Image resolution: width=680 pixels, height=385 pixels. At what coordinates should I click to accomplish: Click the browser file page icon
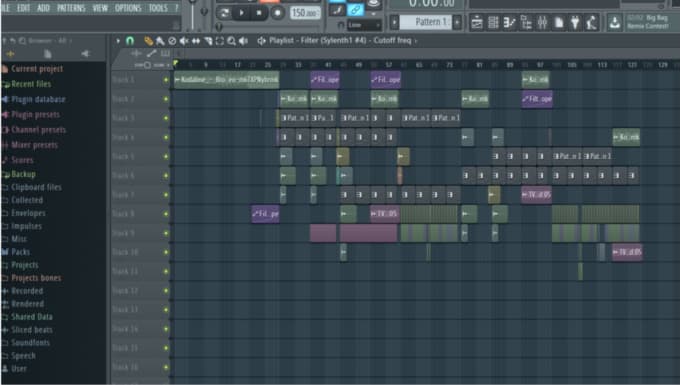(48, 54)
